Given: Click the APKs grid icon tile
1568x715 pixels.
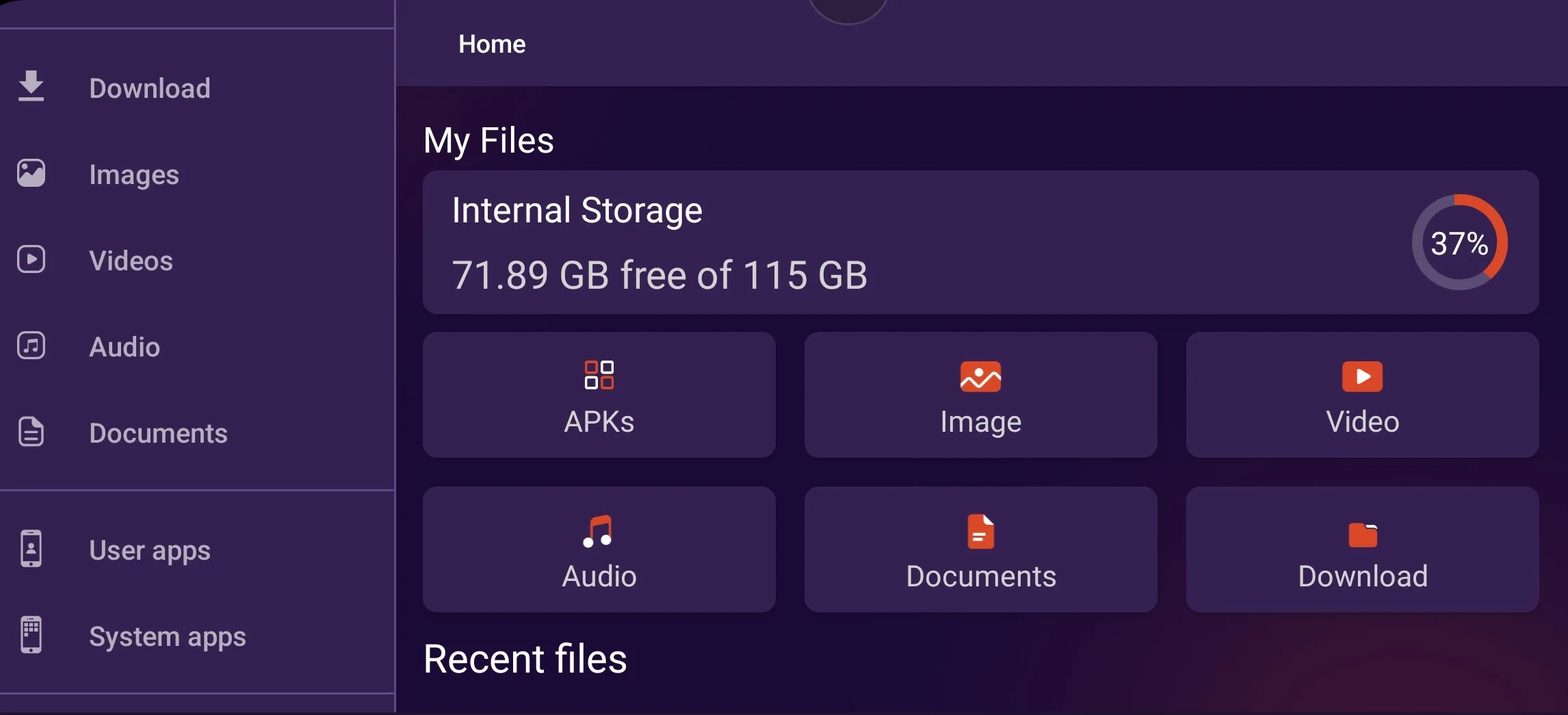Looking at the screenshot, I should pos(599,375).
